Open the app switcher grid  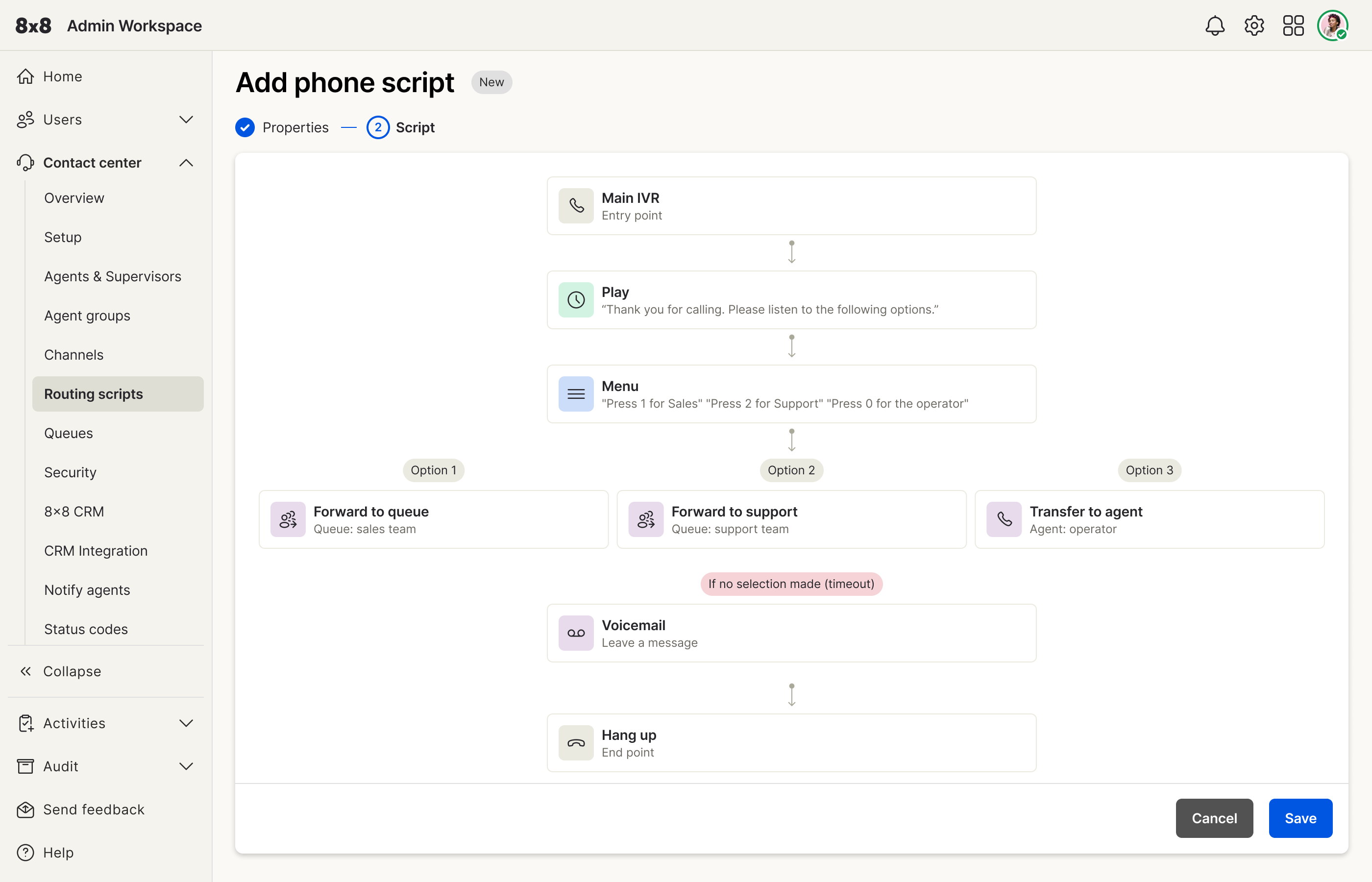[x=1293, y=26]
